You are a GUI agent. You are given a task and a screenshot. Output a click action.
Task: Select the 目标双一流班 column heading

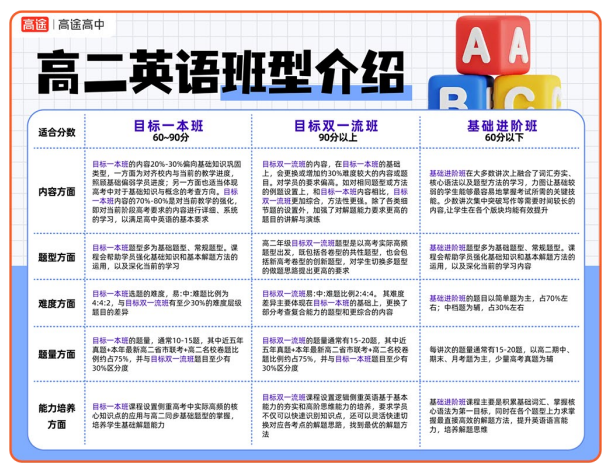click(x=336, y=126)
